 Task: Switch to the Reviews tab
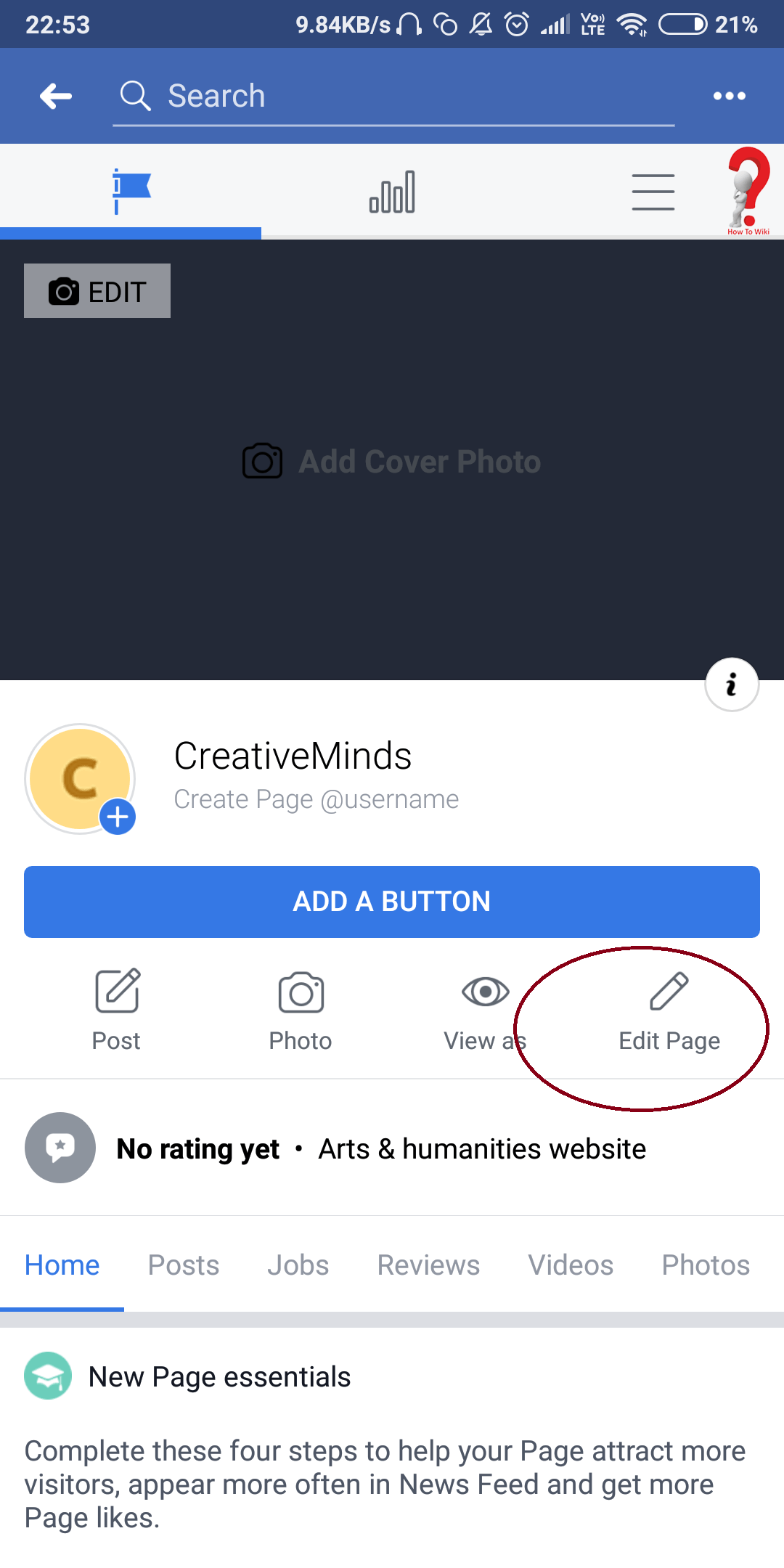[x=428, y=1265]
